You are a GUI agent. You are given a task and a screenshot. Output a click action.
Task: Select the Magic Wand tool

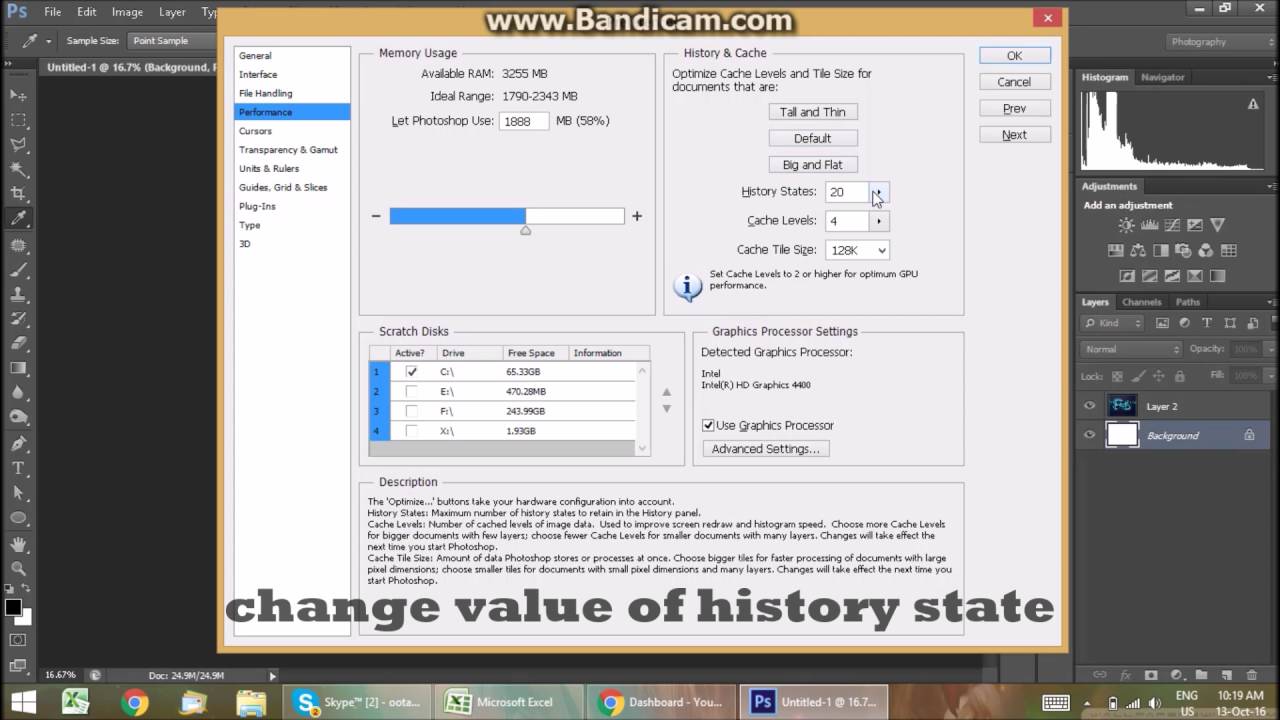pos(18,169)
